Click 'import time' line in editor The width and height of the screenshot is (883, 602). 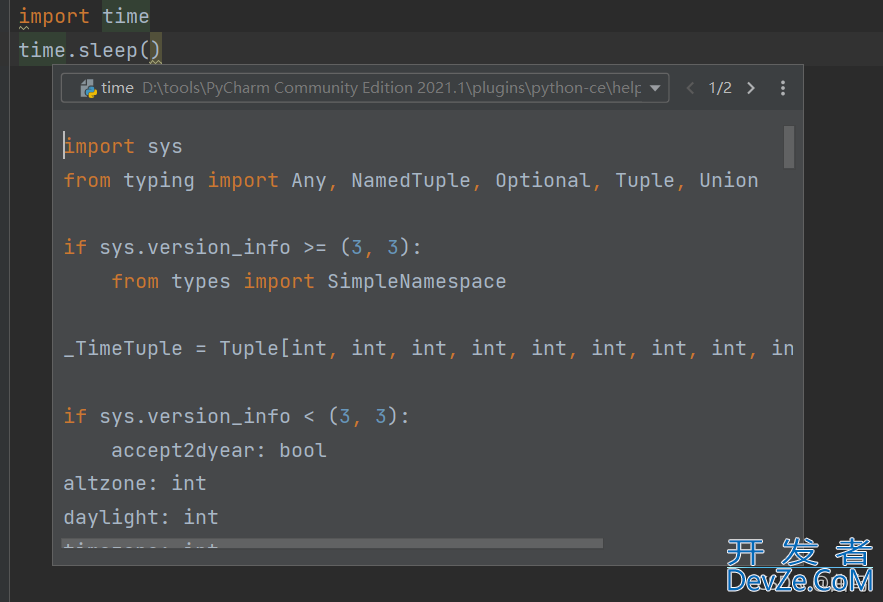pos(84,16)
